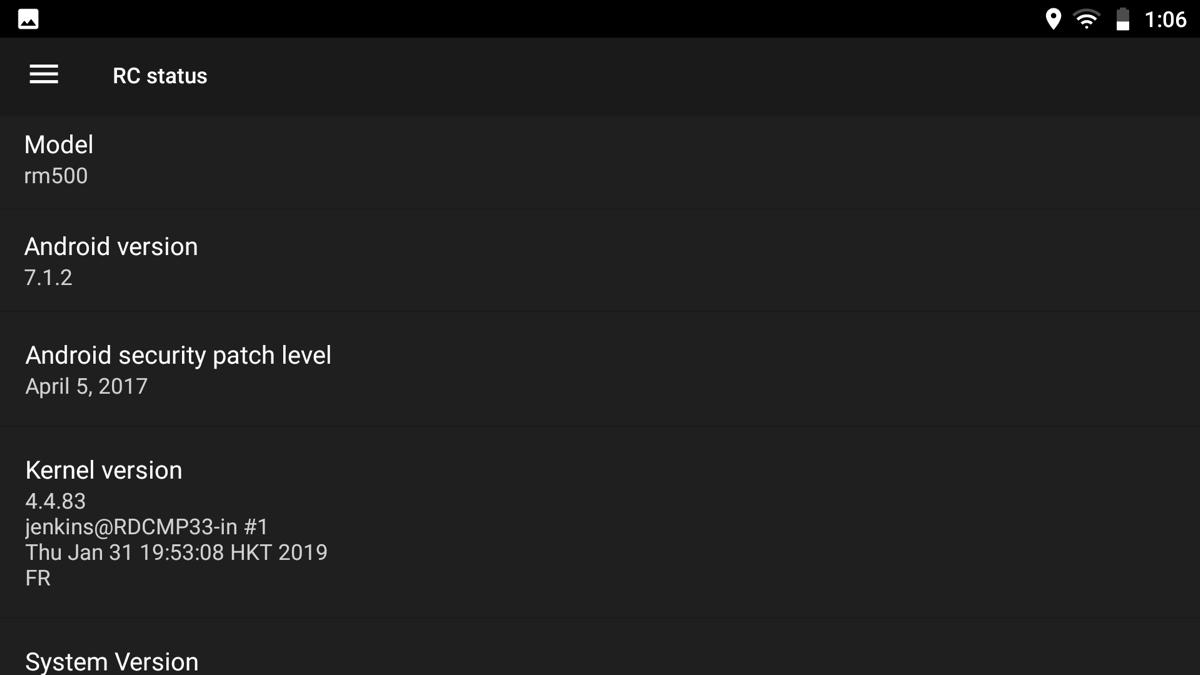Tap the picture notification icon in status bar
The height and width of the screenshot is (675, 1200).
[28, 19]
